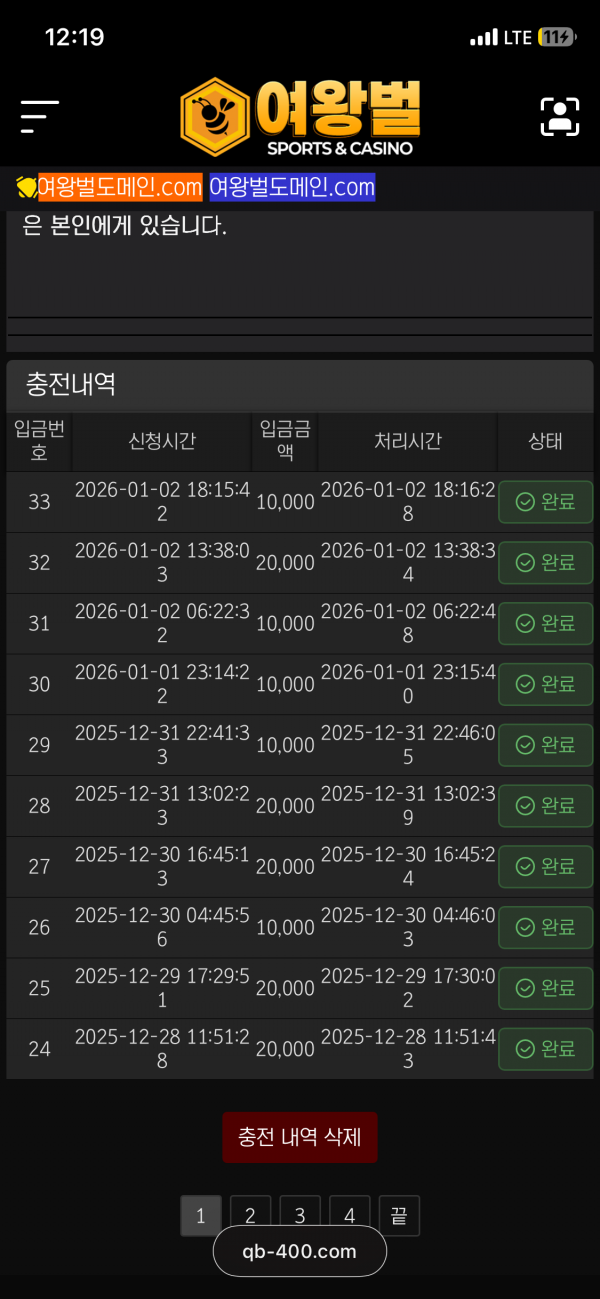Image resolution: width=600 pixels, height=1299 pixels.
Task: Click the 완료 status for deposit 26
Action: [x=545, y=927]
